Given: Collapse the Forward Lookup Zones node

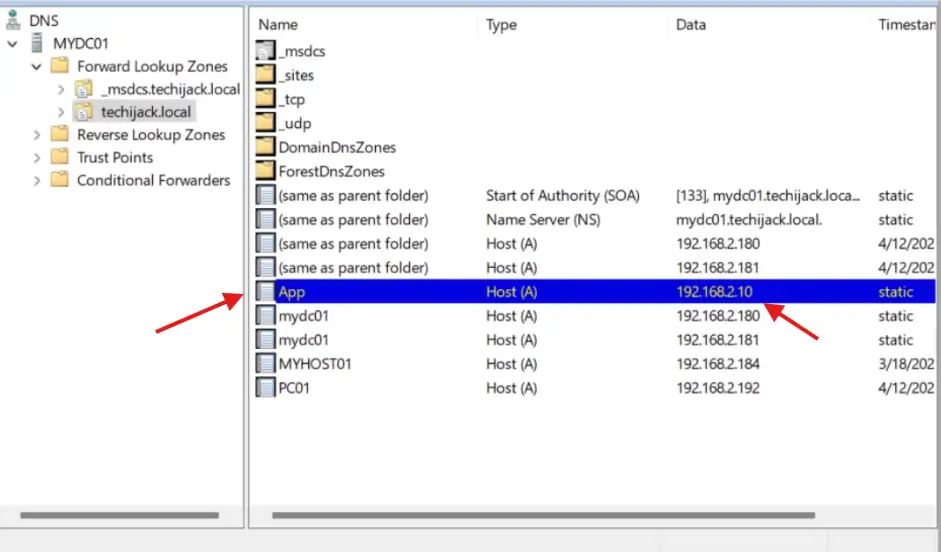Looking at the screenshot, I should click(37, 67).
